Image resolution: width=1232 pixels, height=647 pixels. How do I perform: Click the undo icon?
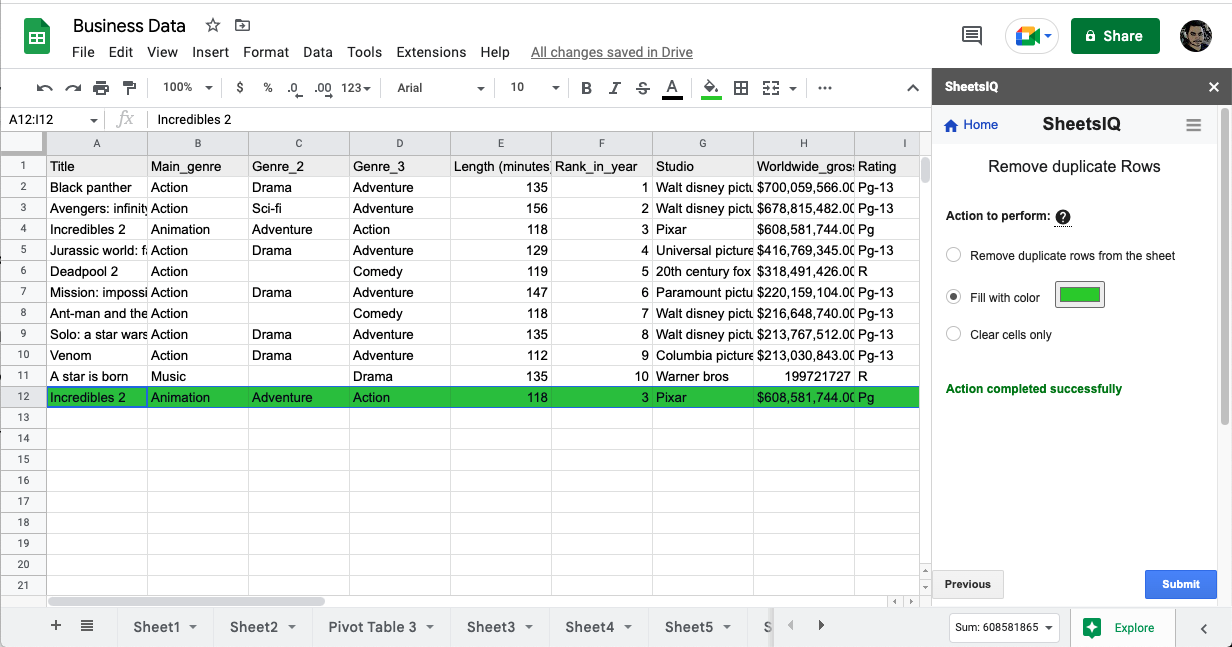45,88
